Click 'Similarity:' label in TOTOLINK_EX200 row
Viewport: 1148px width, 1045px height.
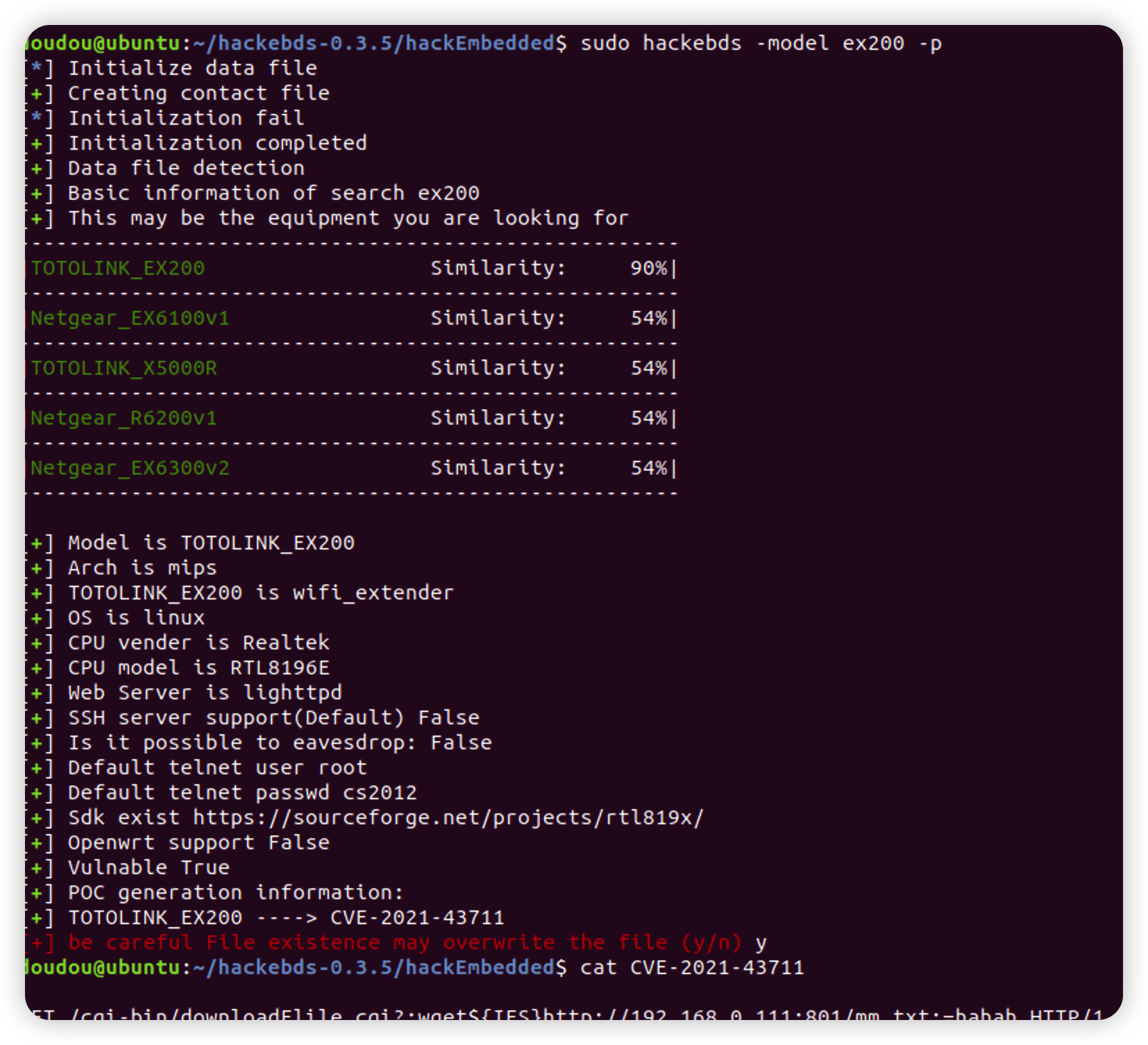(x=498, y=268)
